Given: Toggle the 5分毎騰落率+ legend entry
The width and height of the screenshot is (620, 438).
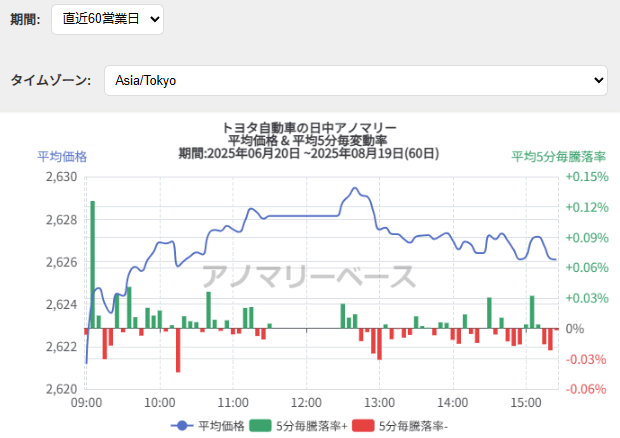Looking at the screenshot, I should 299,426.
